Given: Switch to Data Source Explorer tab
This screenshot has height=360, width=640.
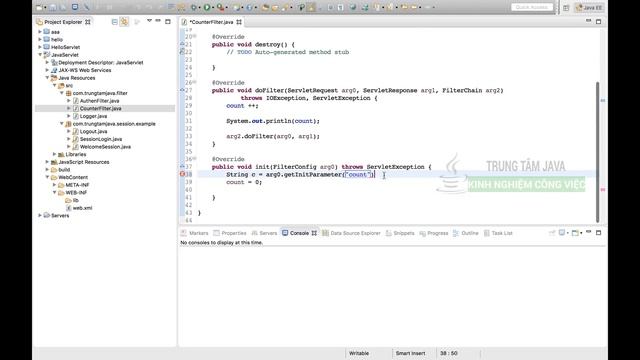Looking at the screenshot, I should (x=351, y=233).
